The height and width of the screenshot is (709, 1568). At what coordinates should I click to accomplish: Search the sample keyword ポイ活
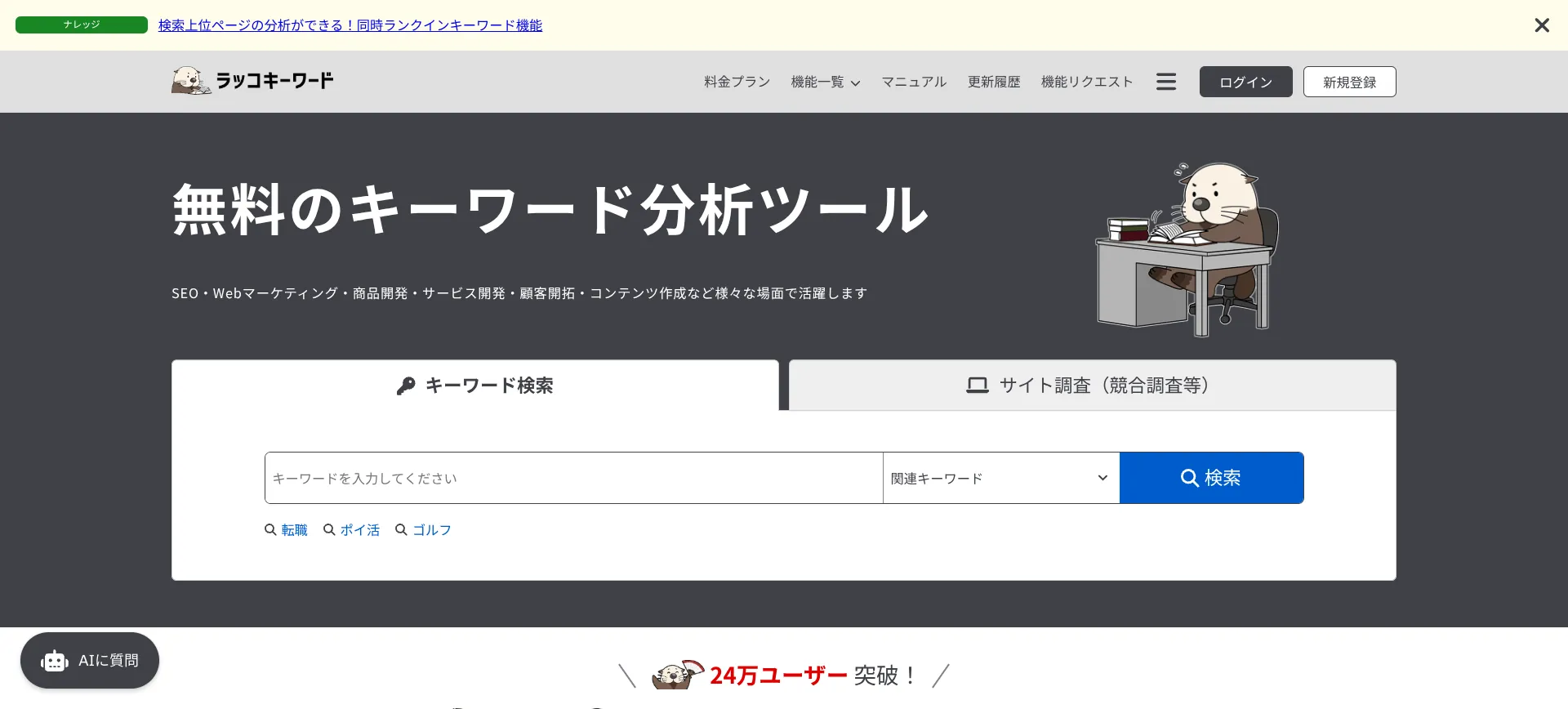coord(352,530)
